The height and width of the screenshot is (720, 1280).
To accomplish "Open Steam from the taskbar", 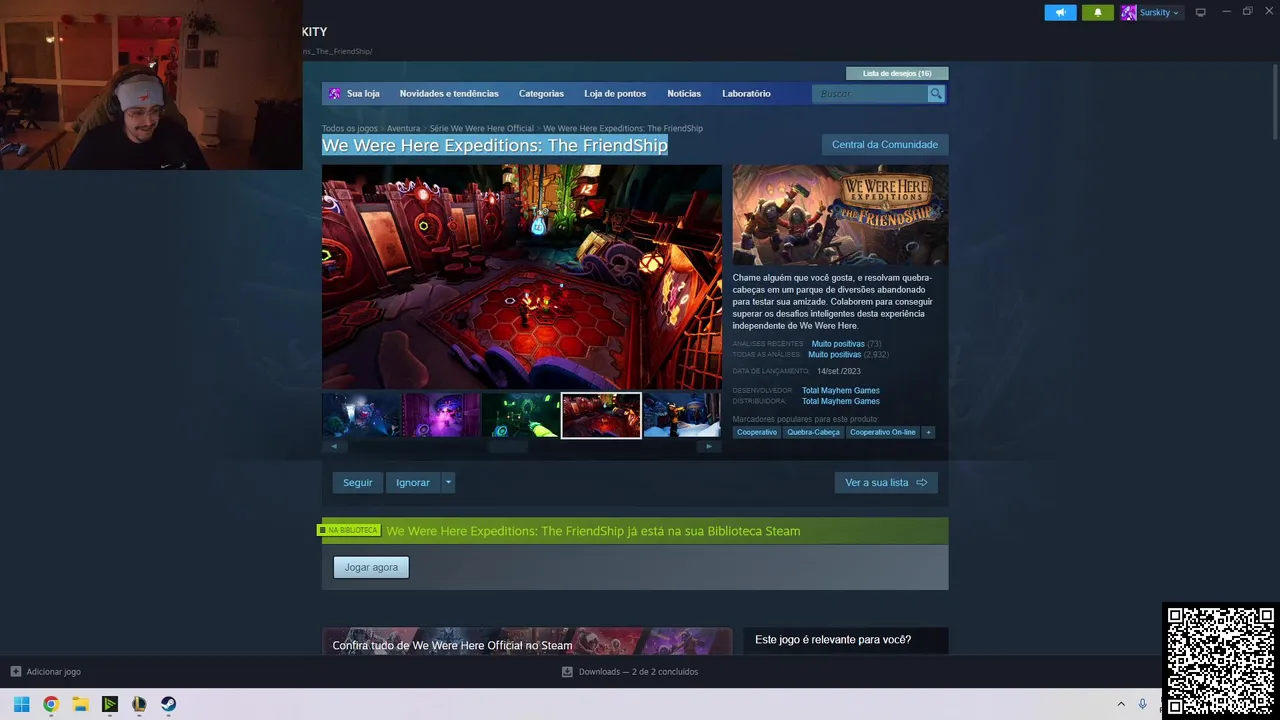I will [168, 704].
